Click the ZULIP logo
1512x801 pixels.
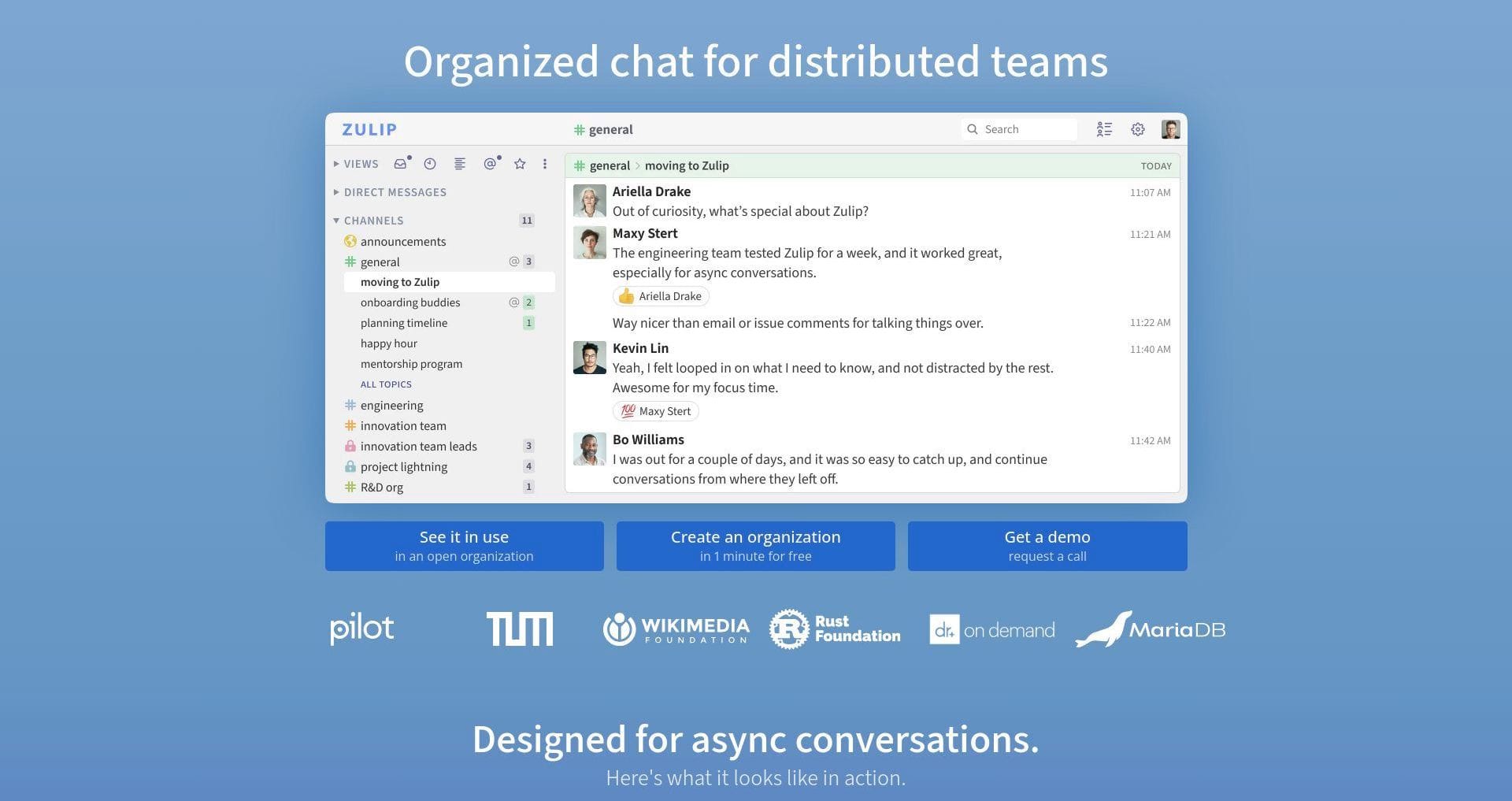(369, 129)
